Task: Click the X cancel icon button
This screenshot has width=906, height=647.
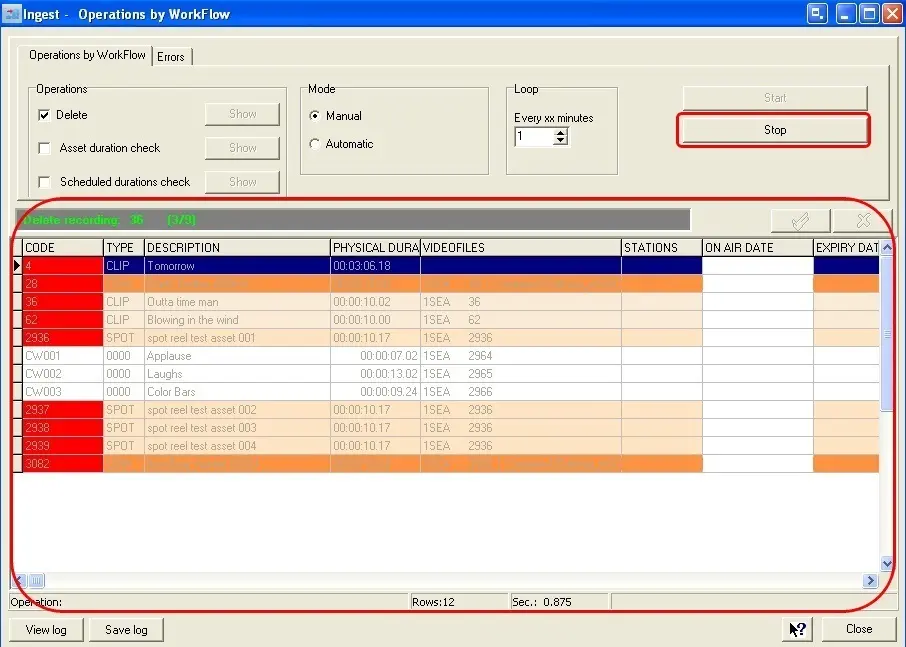Action: [863, 221]
